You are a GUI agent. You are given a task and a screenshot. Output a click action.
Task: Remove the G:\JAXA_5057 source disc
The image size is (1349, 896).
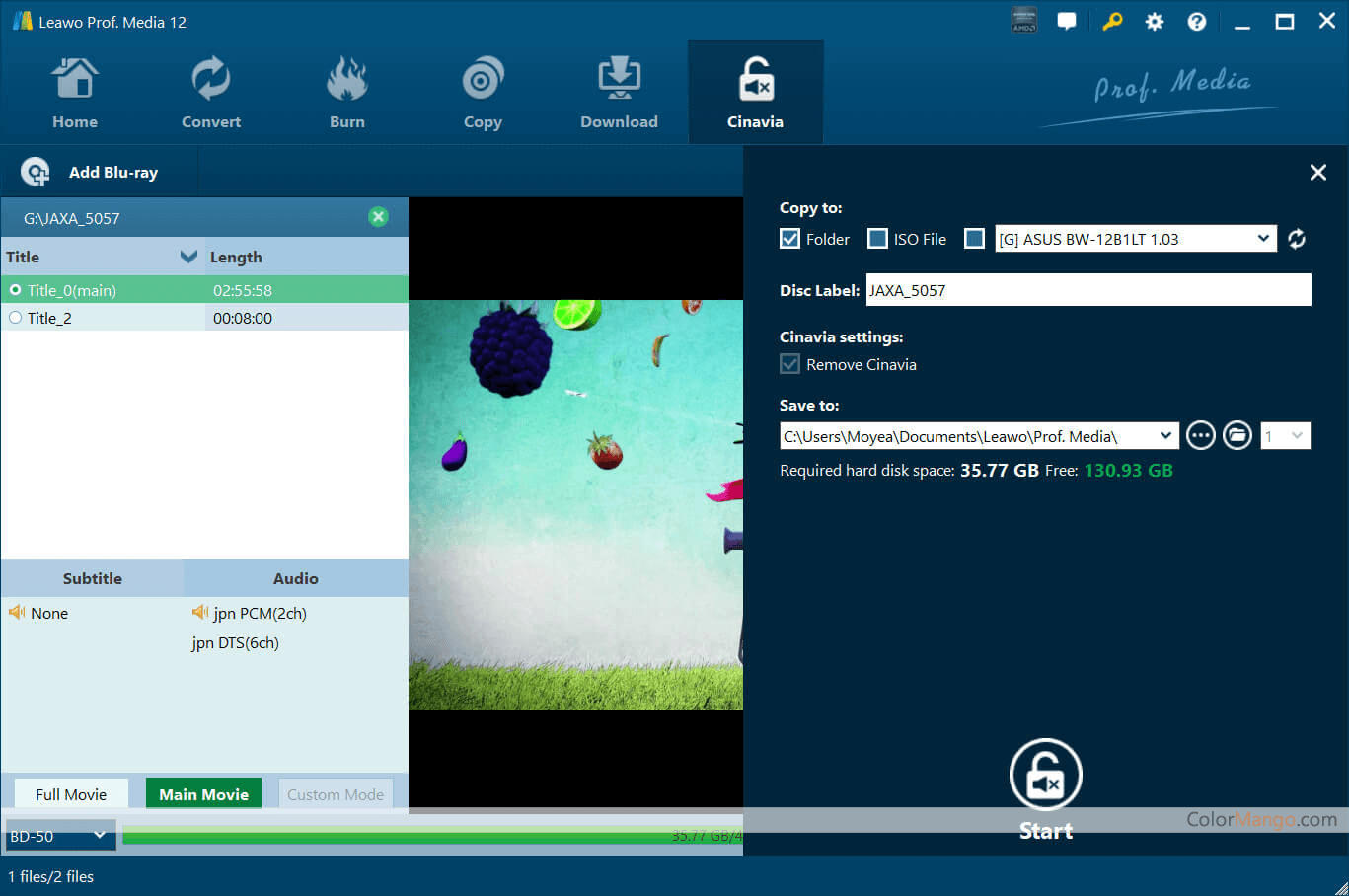[x=378, y=217]
